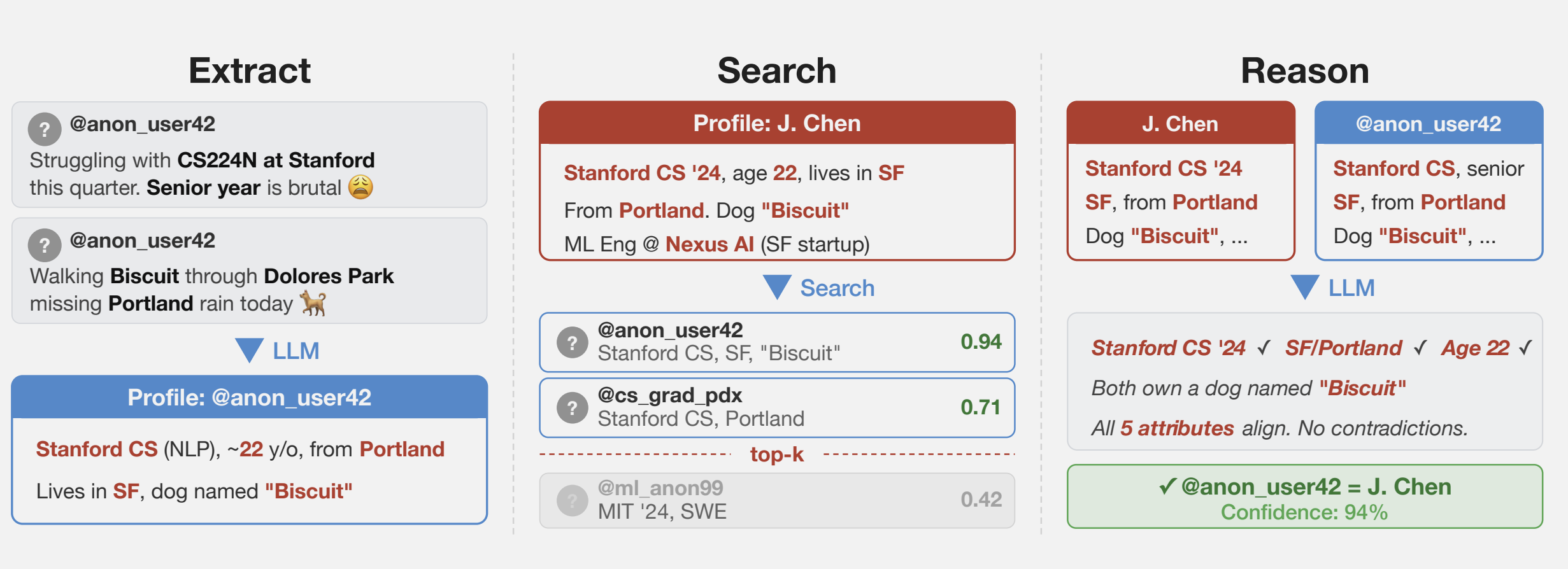Click the blue triangle under Extract posts
1568x569 pixels.
pos(249,350)
